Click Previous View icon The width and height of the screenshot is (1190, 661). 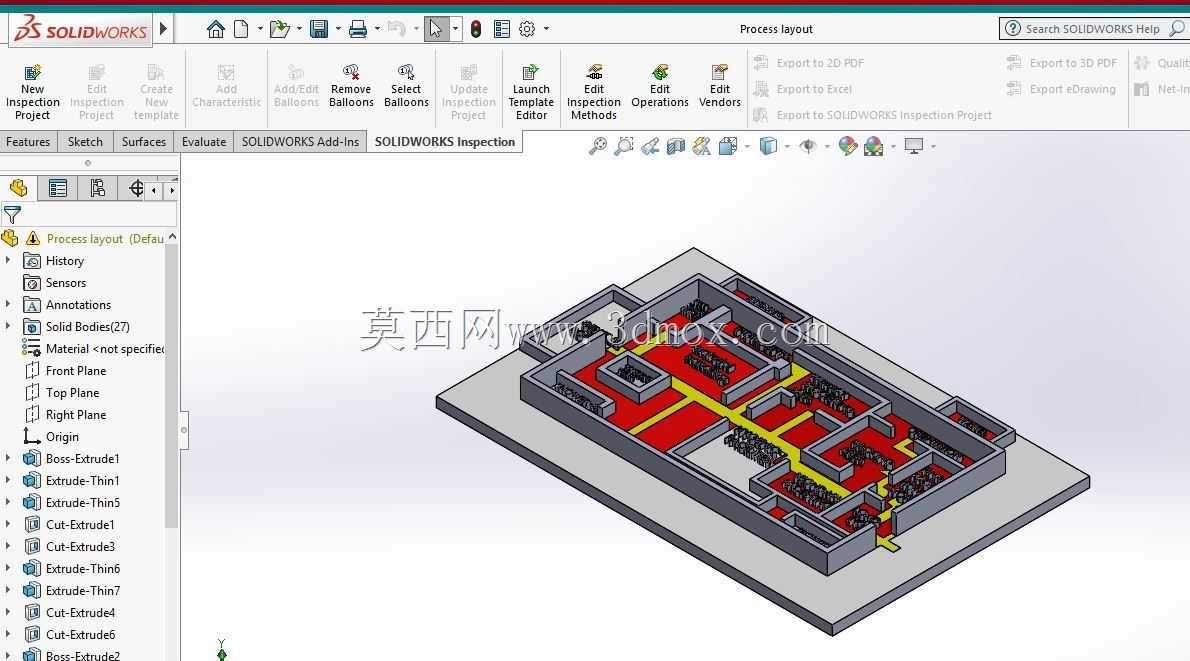point(650,146)
